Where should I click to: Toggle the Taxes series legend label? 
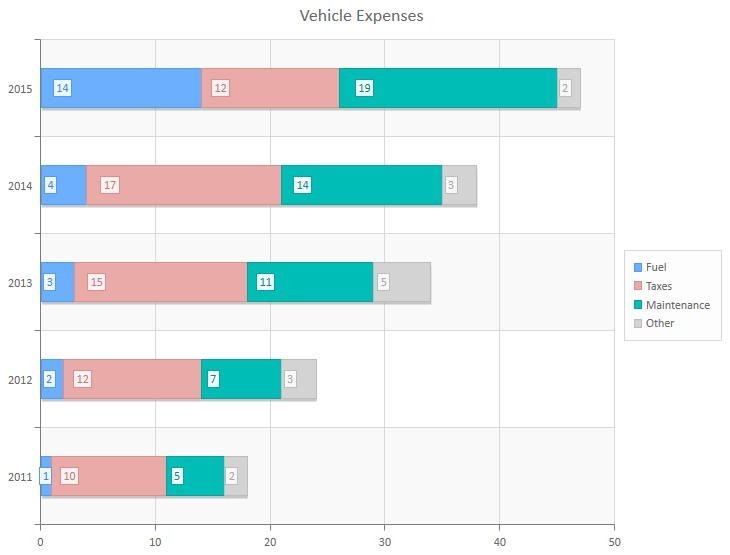(659, 286)
